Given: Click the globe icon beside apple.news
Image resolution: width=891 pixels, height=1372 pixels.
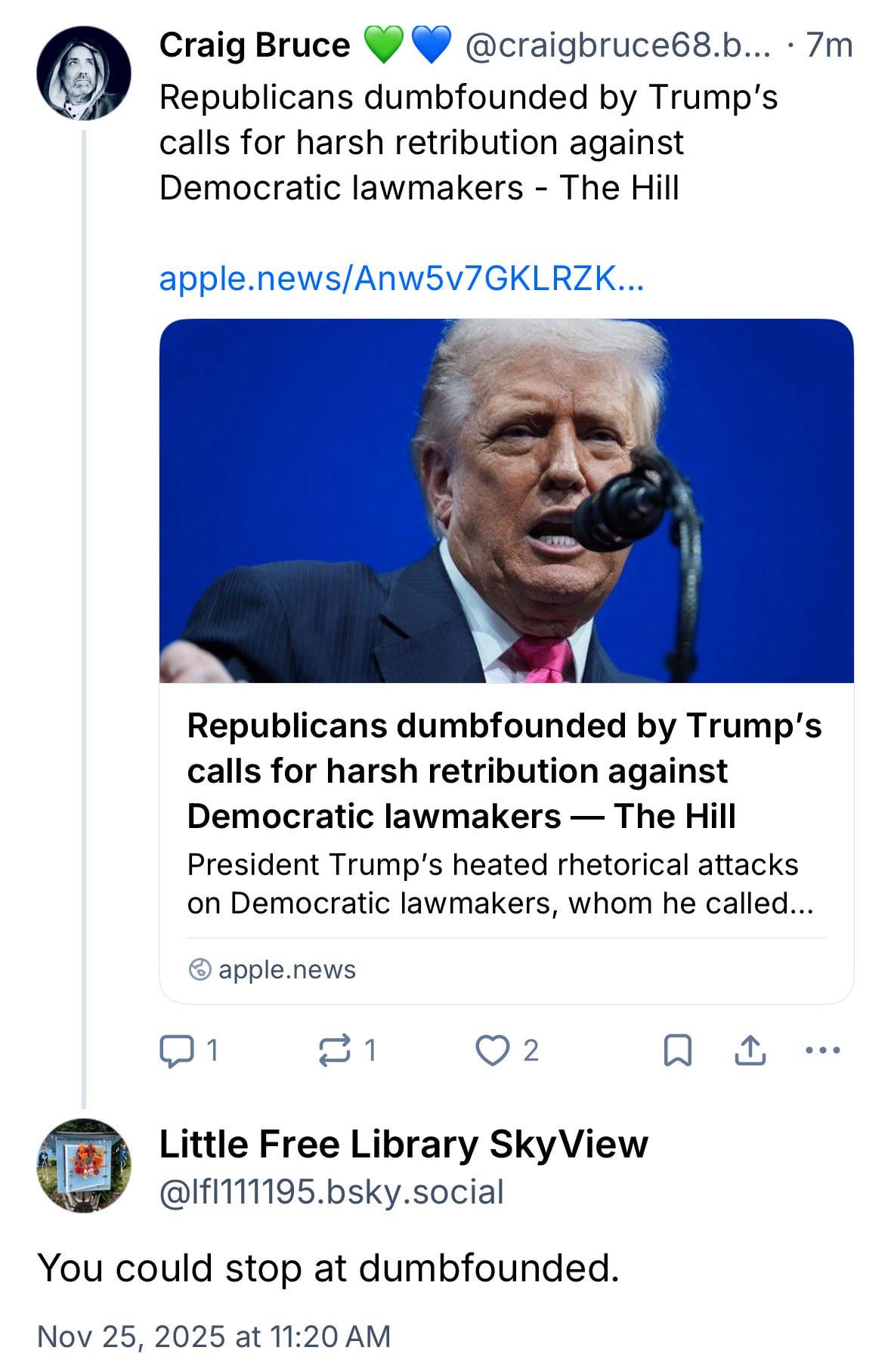Looking at the screenshot, I should (200, 969).
